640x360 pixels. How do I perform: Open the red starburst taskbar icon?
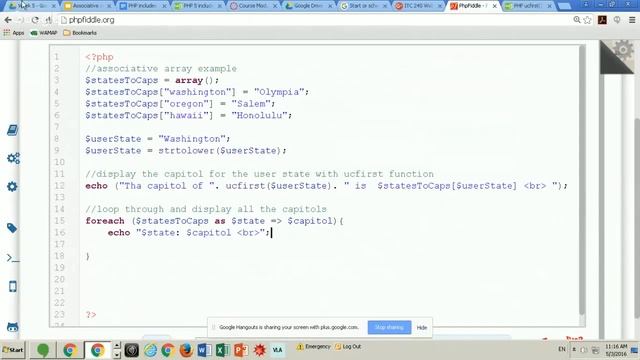[259, 350]
